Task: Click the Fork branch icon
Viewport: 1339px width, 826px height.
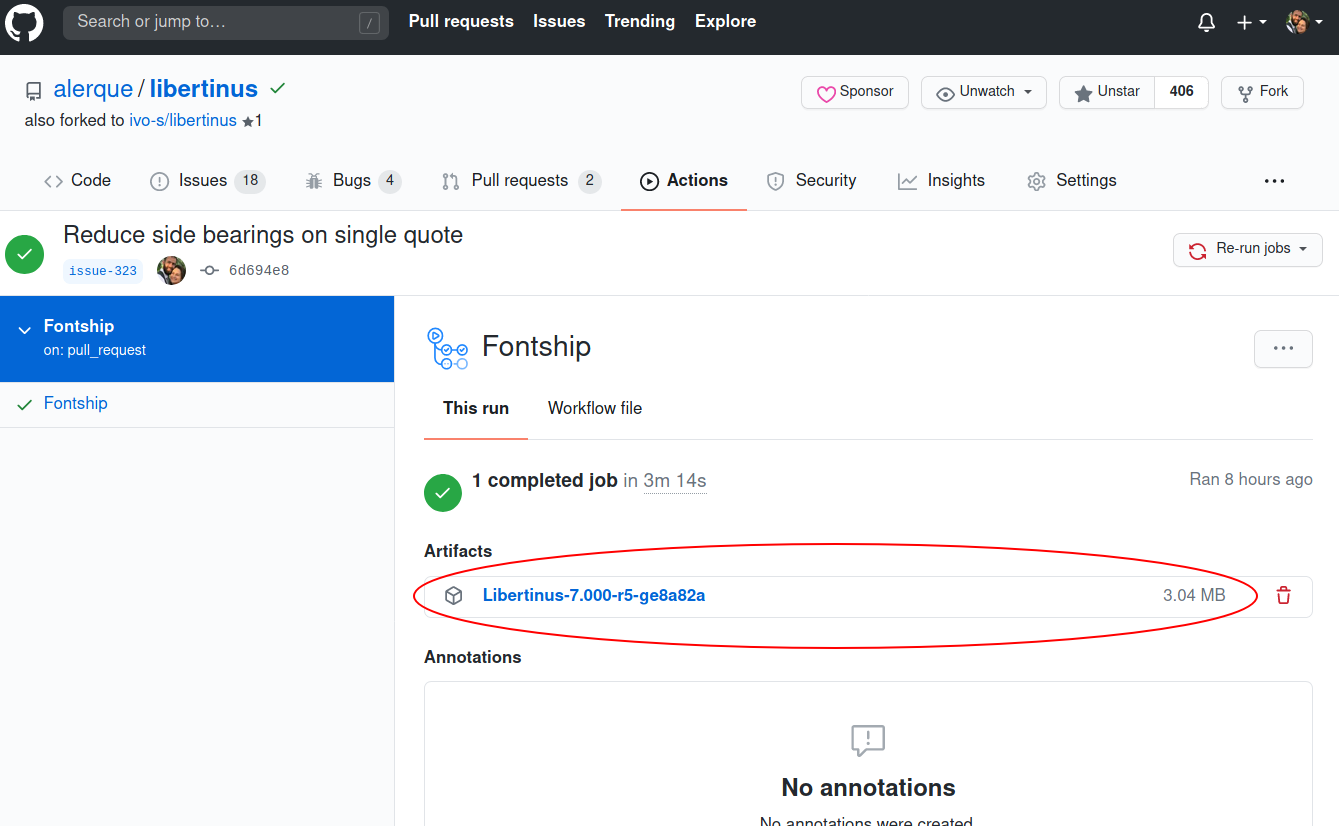Action: tap(1246, 94)
